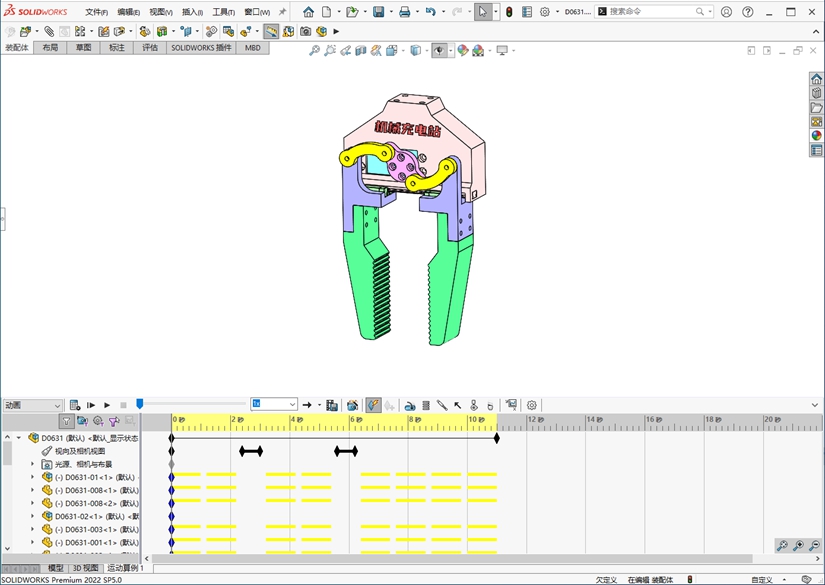
Task: Expand the D0631-01<1> tree item
Action: (x=32, y=477)
